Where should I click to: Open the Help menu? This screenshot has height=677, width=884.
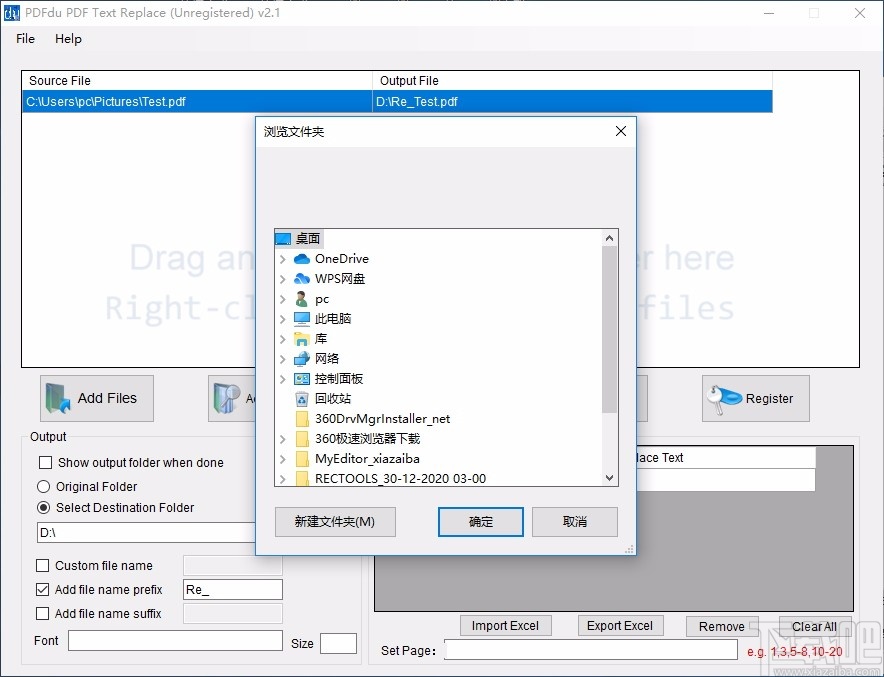tap(68, 39)
